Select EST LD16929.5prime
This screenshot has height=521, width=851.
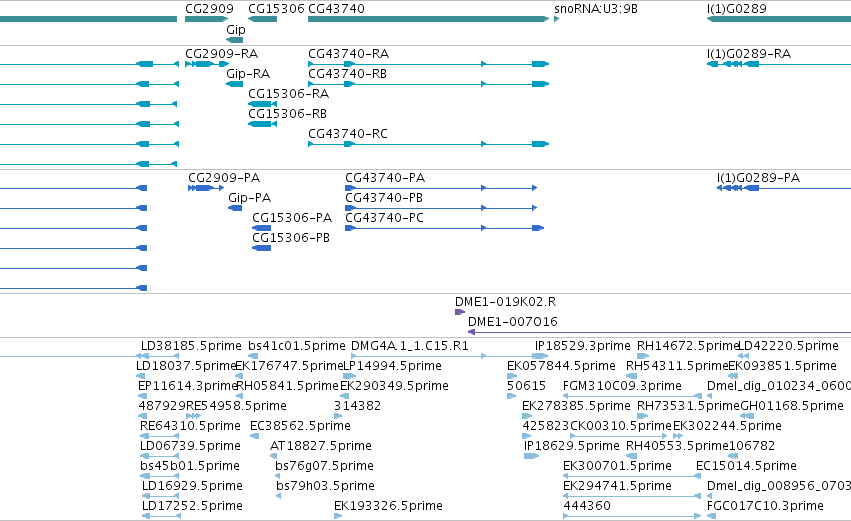(x=192, y=486)
